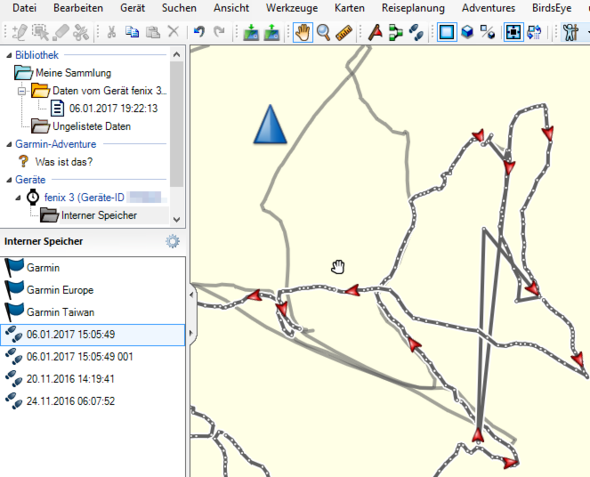The image size is (590, 477).
Task: Open the Suchen menu
Action: 179,8
